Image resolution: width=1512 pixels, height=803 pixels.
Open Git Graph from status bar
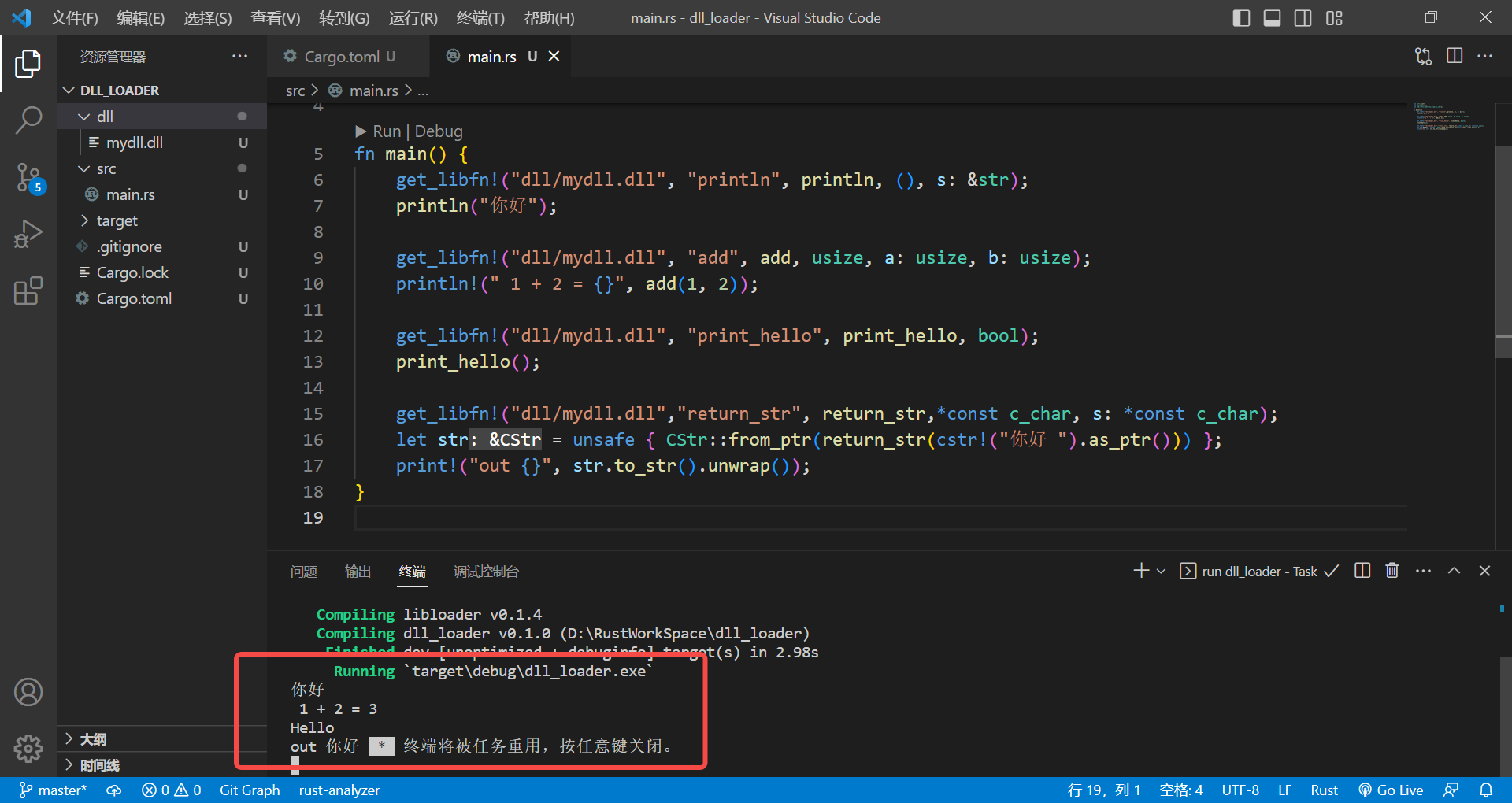[250, 790]
